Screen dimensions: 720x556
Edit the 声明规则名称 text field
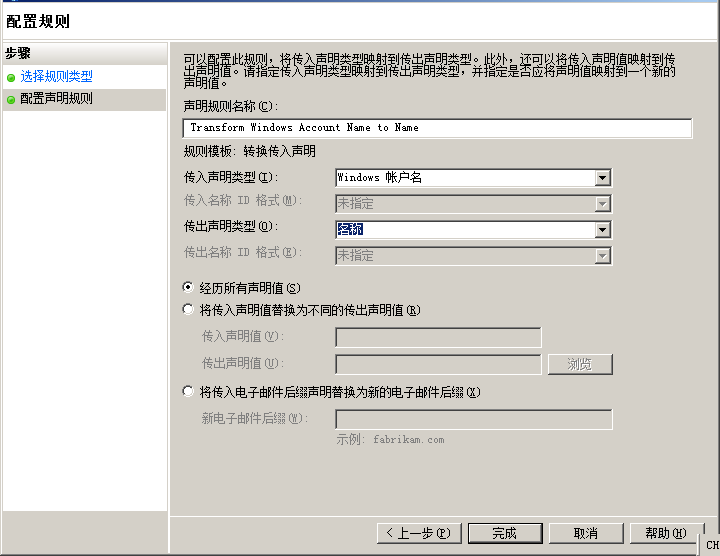click(437, 128)
